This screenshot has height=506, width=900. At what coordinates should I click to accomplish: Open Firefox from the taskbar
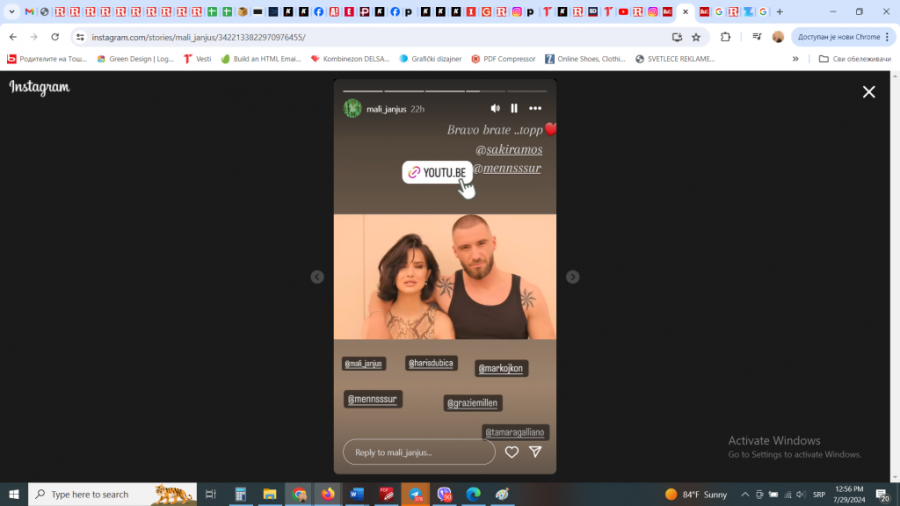327,494
